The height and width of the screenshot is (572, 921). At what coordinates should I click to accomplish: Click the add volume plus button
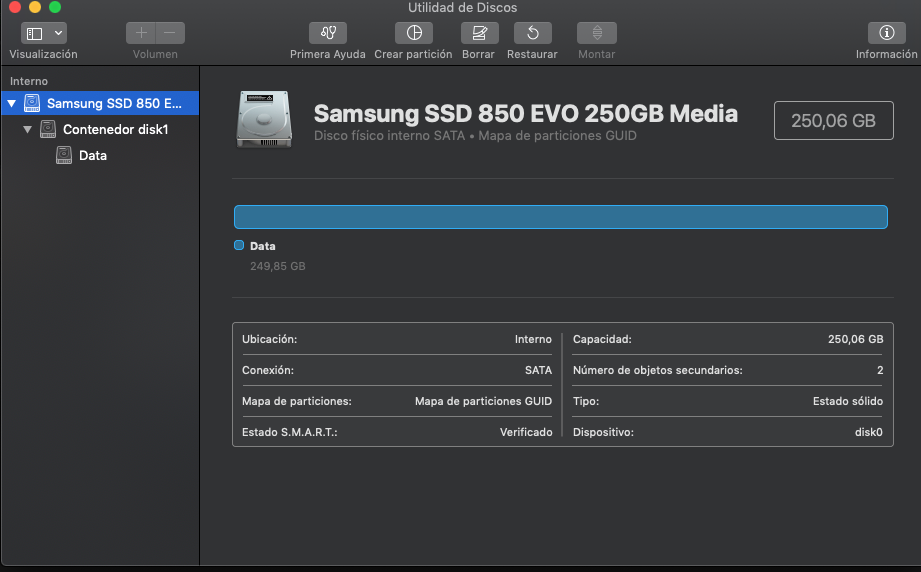tap(141, 33)
